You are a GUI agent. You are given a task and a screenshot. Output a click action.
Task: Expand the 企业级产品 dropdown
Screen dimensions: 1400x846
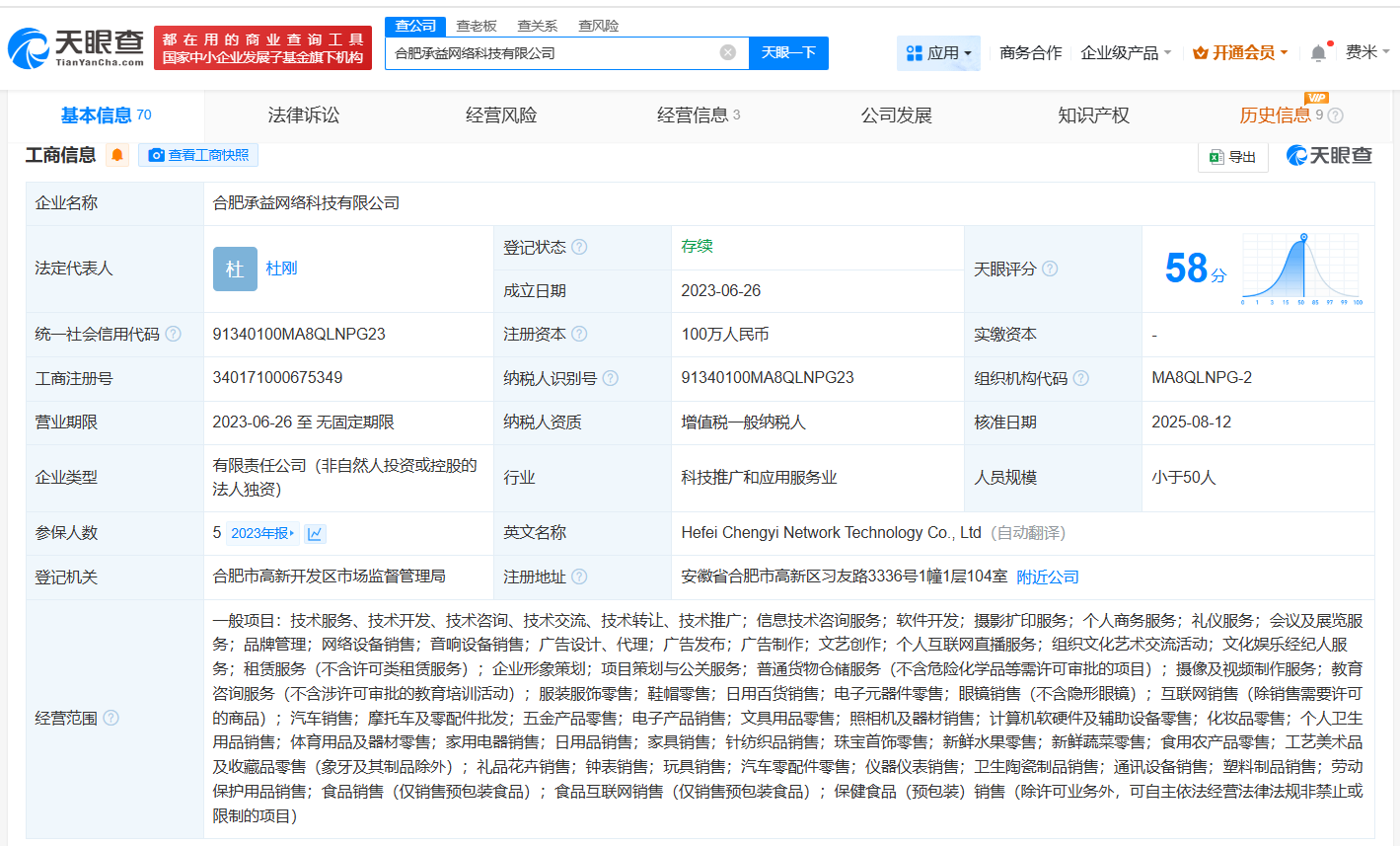1126,52
